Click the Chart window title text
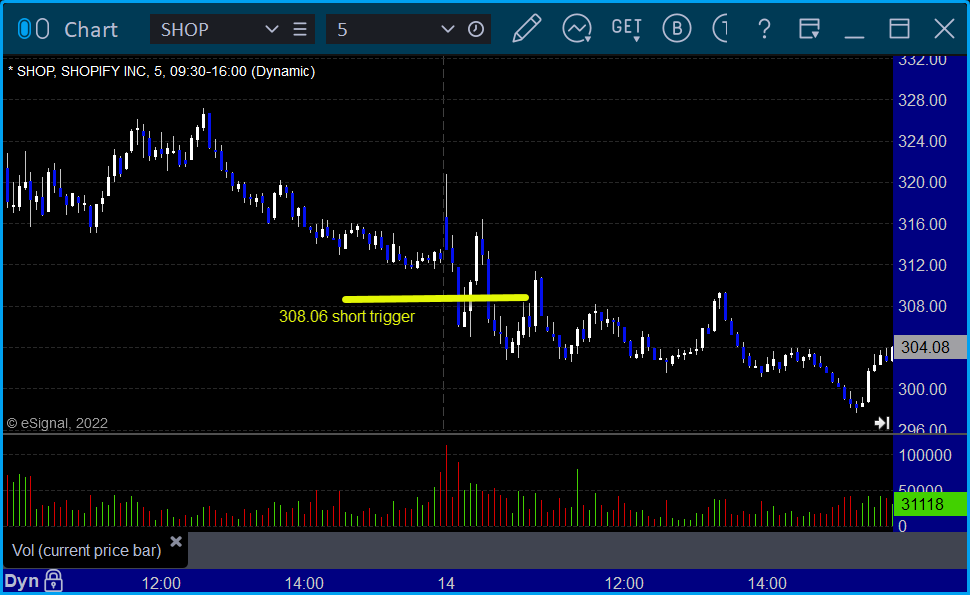This screenshot has width=970, height=595. (x=91, y=30)
